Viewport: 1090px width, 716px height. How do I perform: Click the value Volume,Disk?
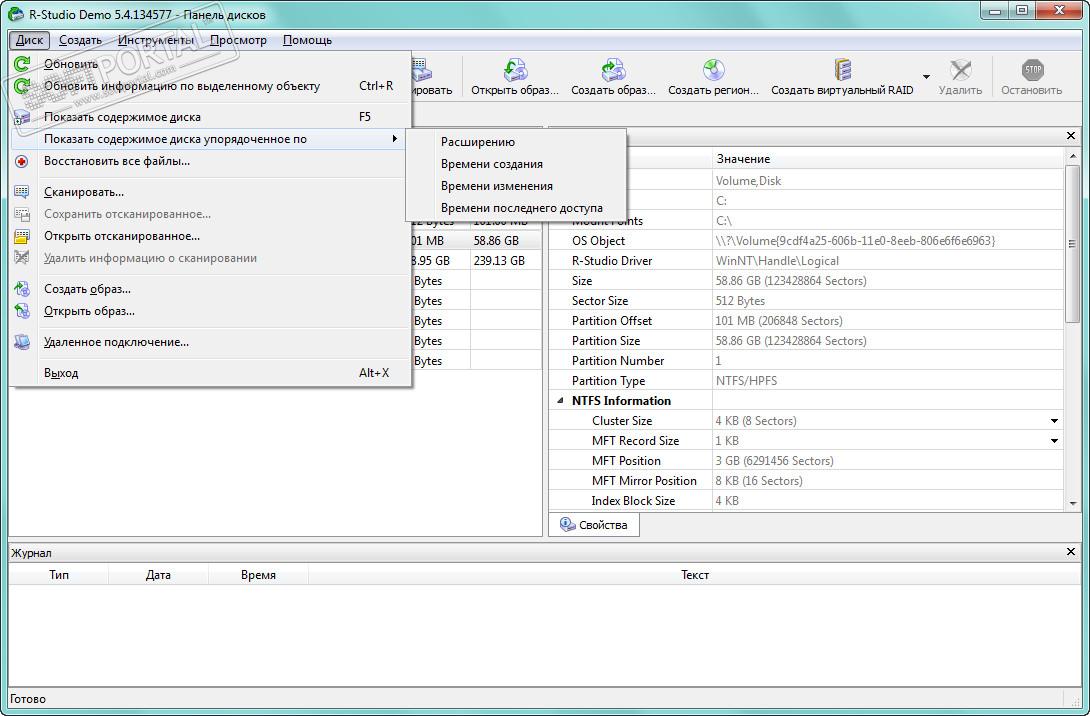pyautogui.click(x=748, y=181)
